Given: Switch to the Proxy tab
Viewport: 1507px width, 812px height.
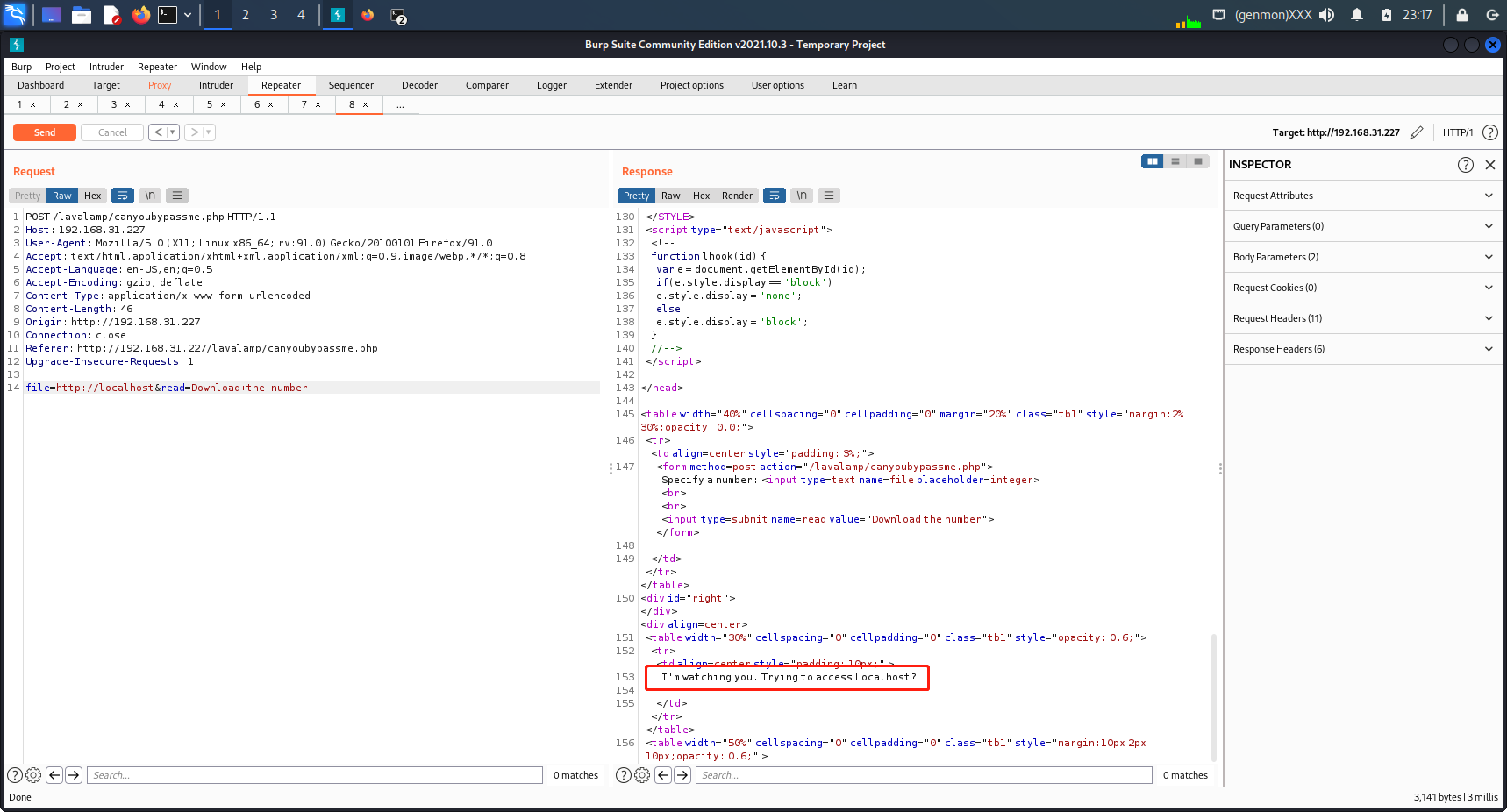Looking at the screenshot, I should pos(160,85).
